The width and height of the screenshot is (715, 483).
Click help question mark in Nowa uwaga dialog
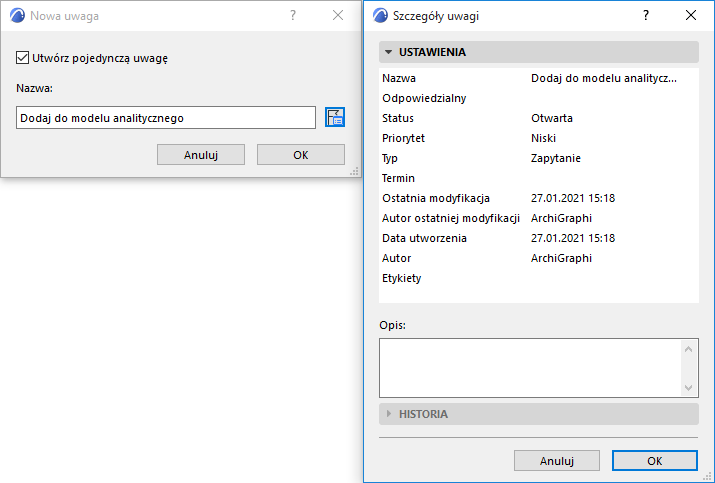[x=292, y=16]
